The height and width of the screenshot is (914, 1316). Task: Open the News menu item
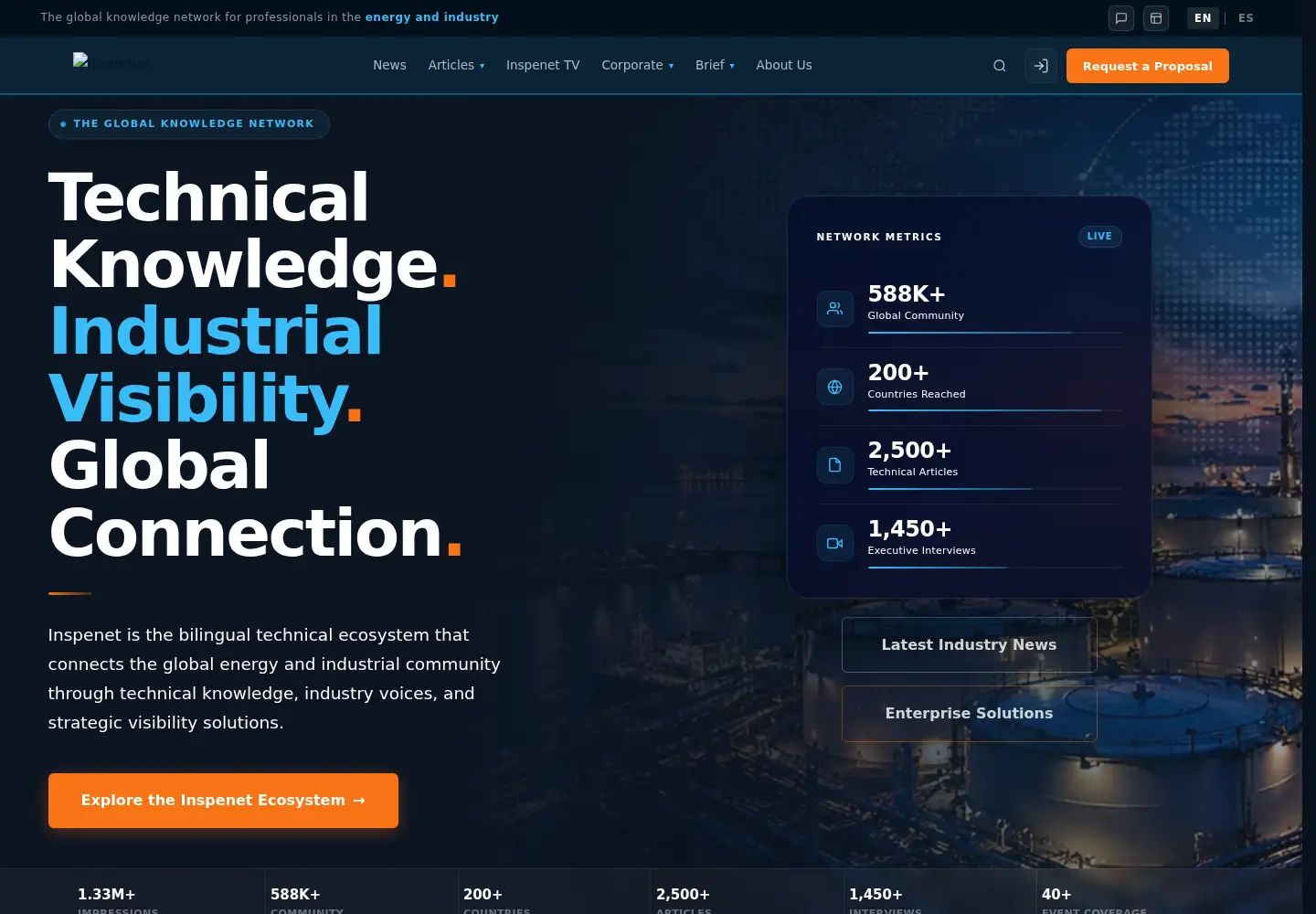[x=389, y=65]
